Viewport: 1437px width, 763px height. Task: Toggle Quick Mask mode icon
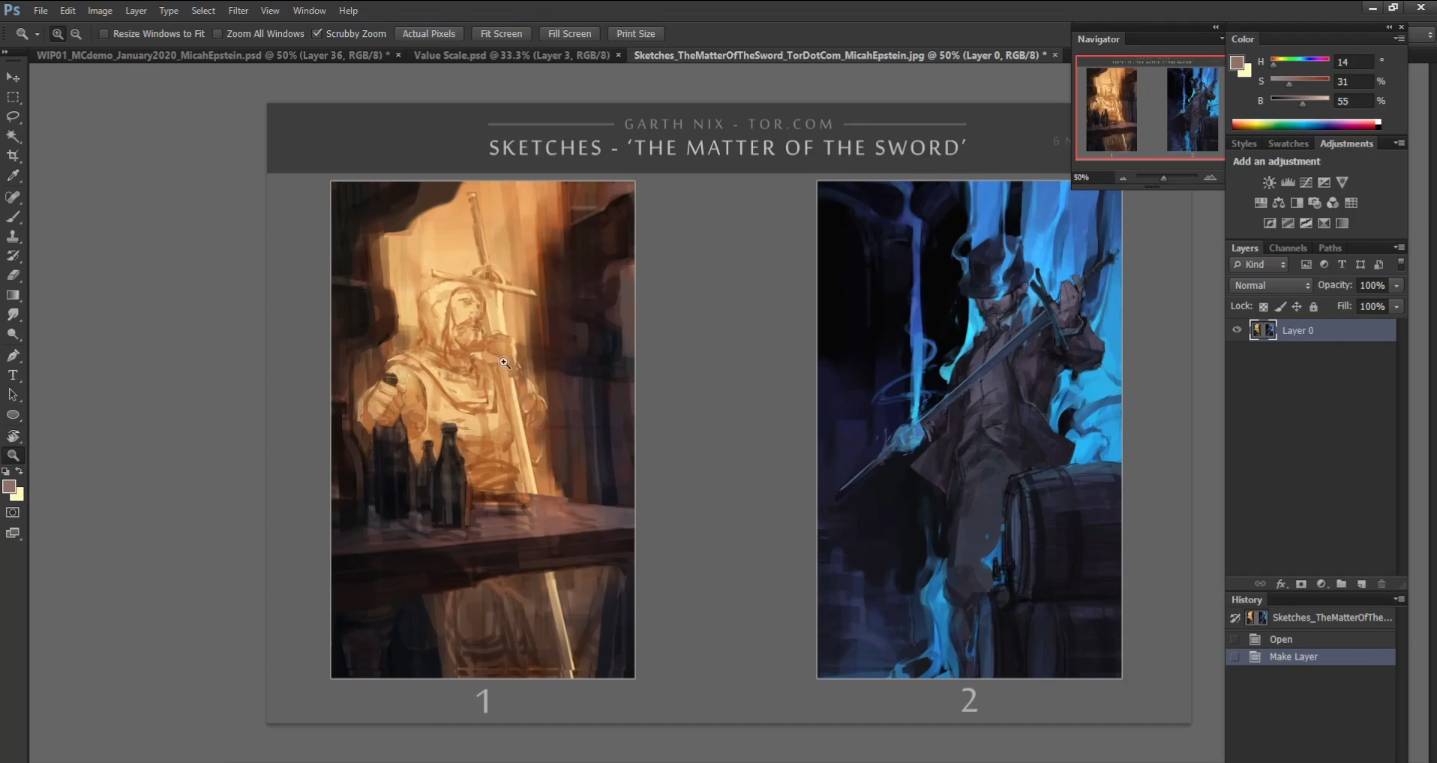(13, 512)
